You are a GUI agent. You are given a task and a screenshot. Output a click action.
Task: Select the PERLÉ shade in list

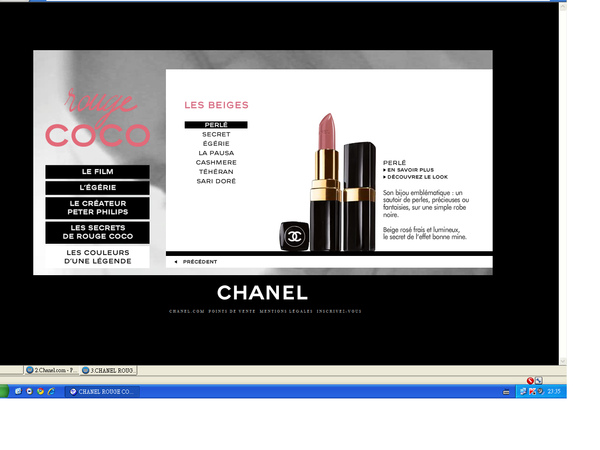[216, 125]
